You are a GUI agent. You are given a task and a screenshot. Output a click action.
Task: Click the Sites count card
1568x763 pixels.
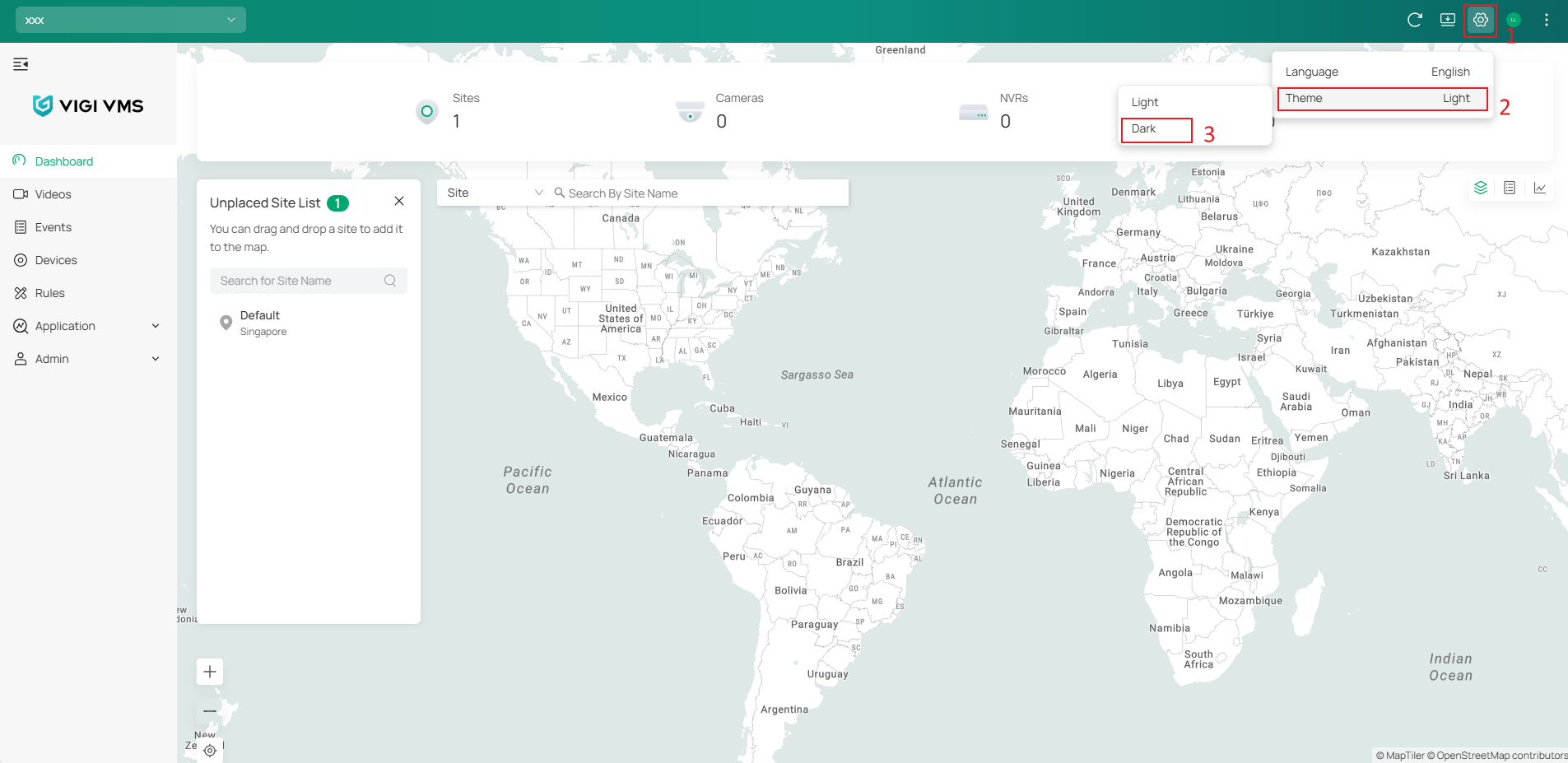(x=449, y=111)
